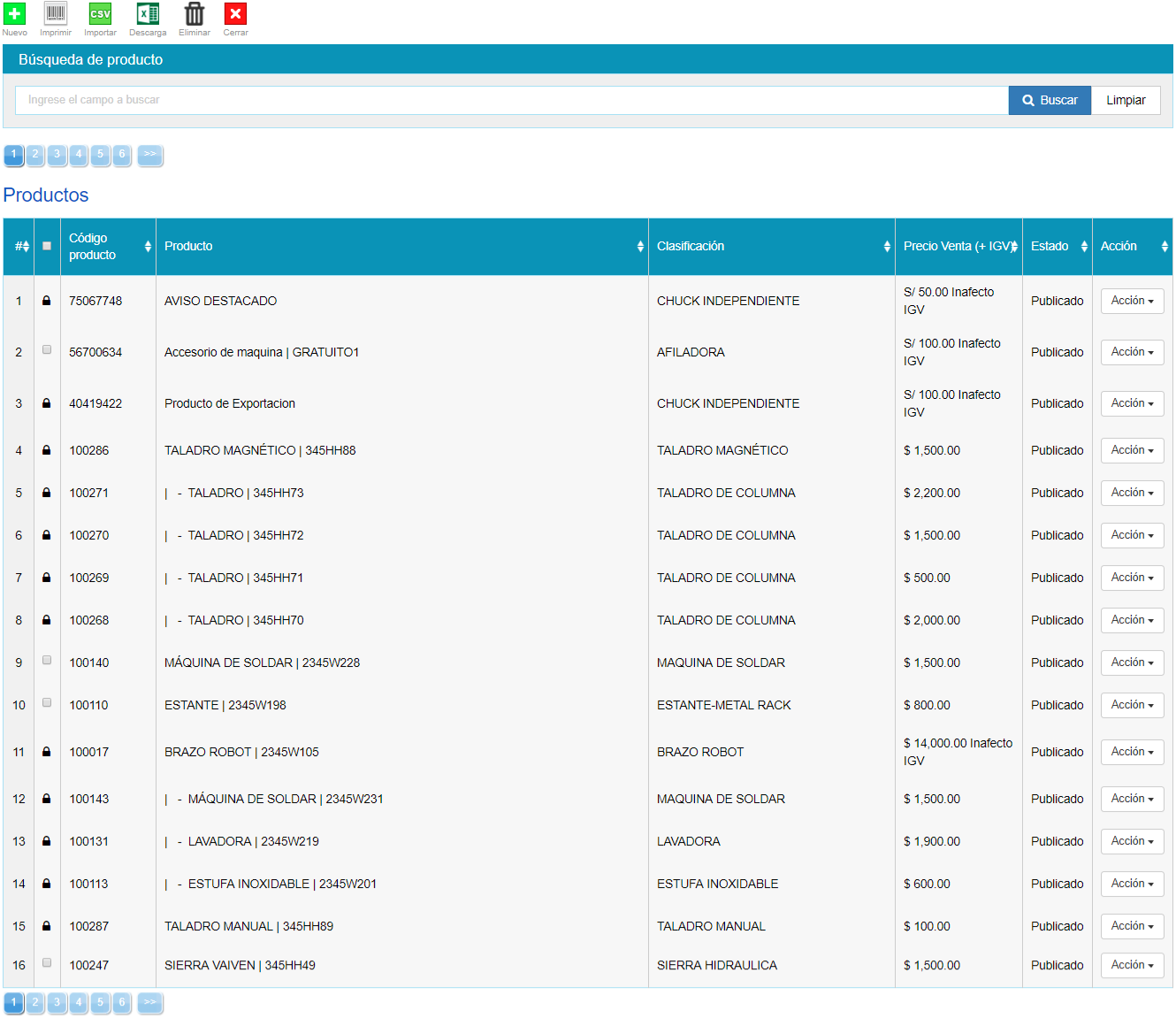Open the CSV Importar icon

point(100,14)
